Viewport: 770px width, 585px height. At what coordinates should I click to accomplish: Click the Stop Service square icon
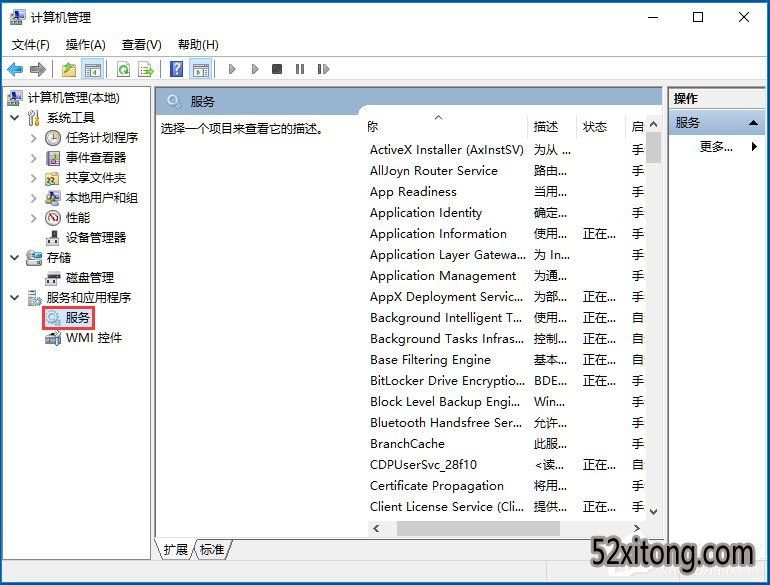click(277, 69)
